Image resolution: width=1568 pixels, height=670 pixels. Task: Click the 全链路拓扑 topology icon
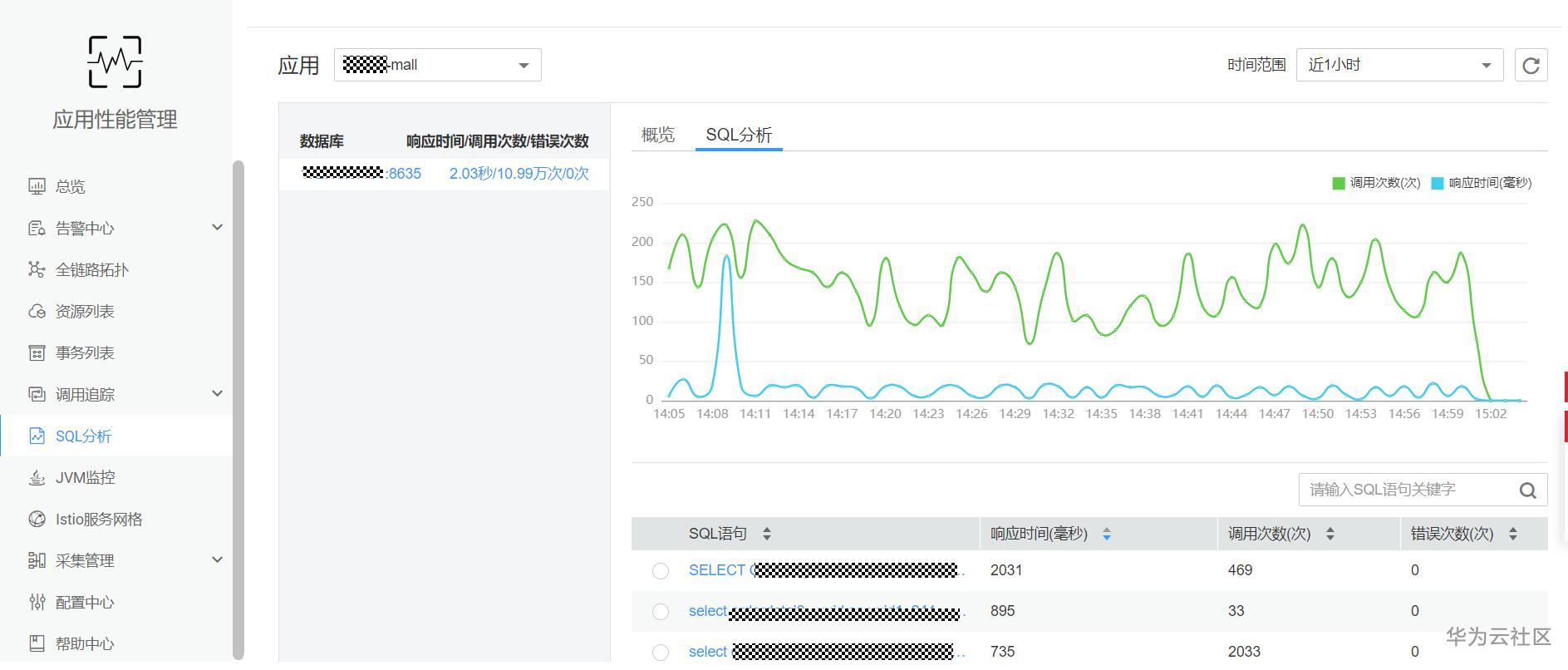[x=37, y=269]
